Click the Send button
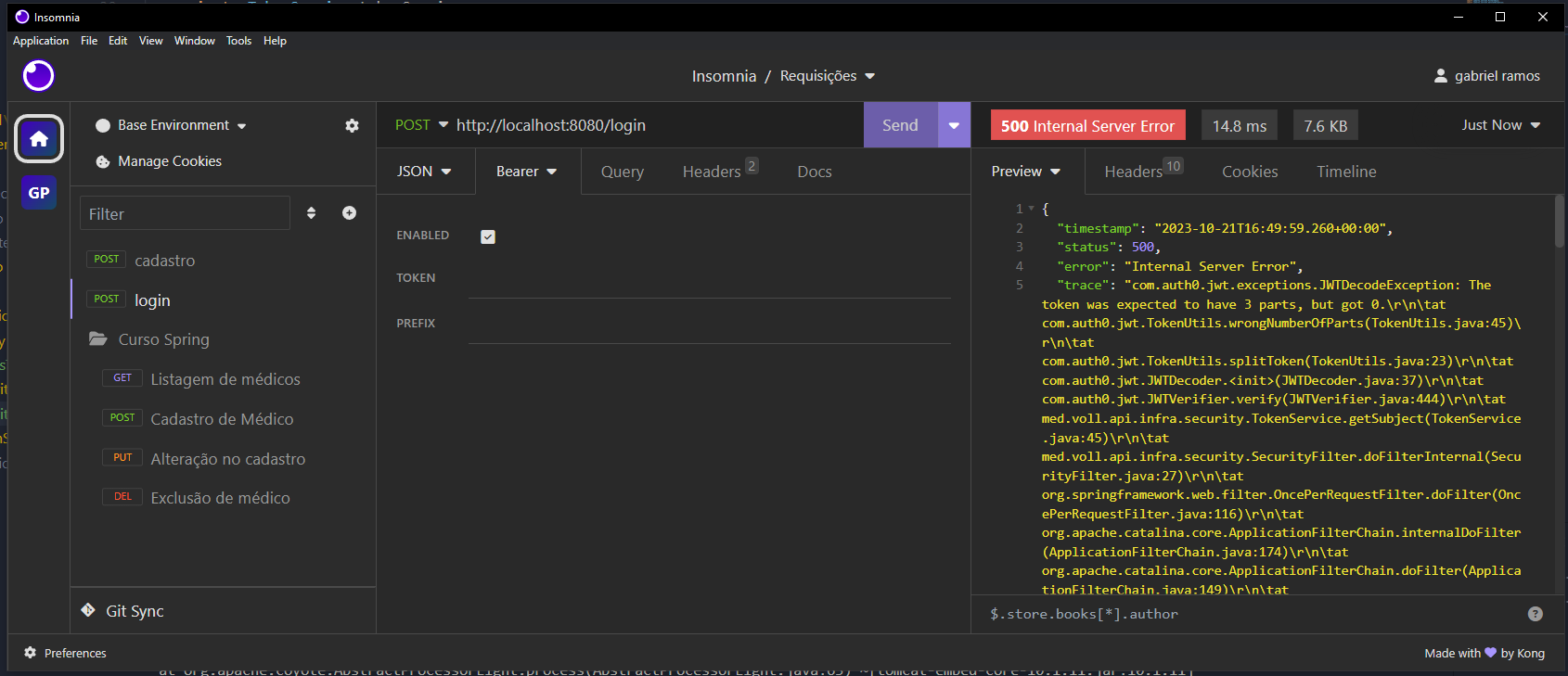Screen dimensions: 1568x676 click(900, 125)
